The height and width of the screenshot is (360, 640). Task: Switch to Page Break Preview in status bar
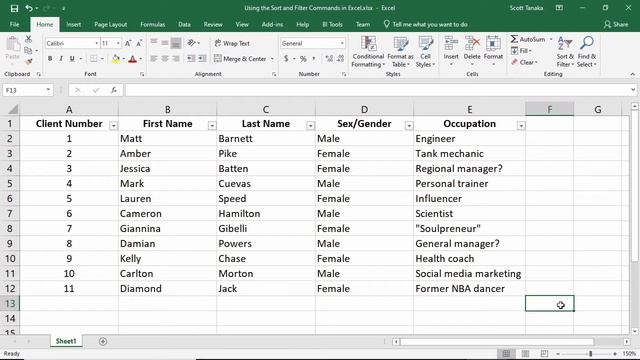[544, 353]
